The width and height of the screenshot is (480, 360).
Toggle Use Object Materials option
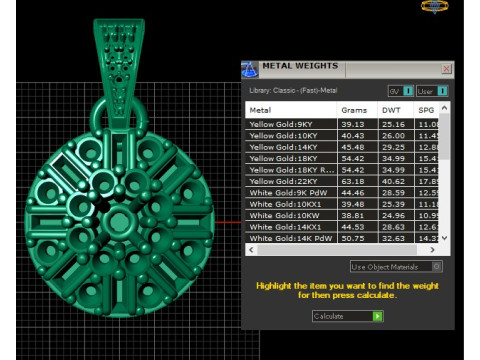tap(396, 267)
